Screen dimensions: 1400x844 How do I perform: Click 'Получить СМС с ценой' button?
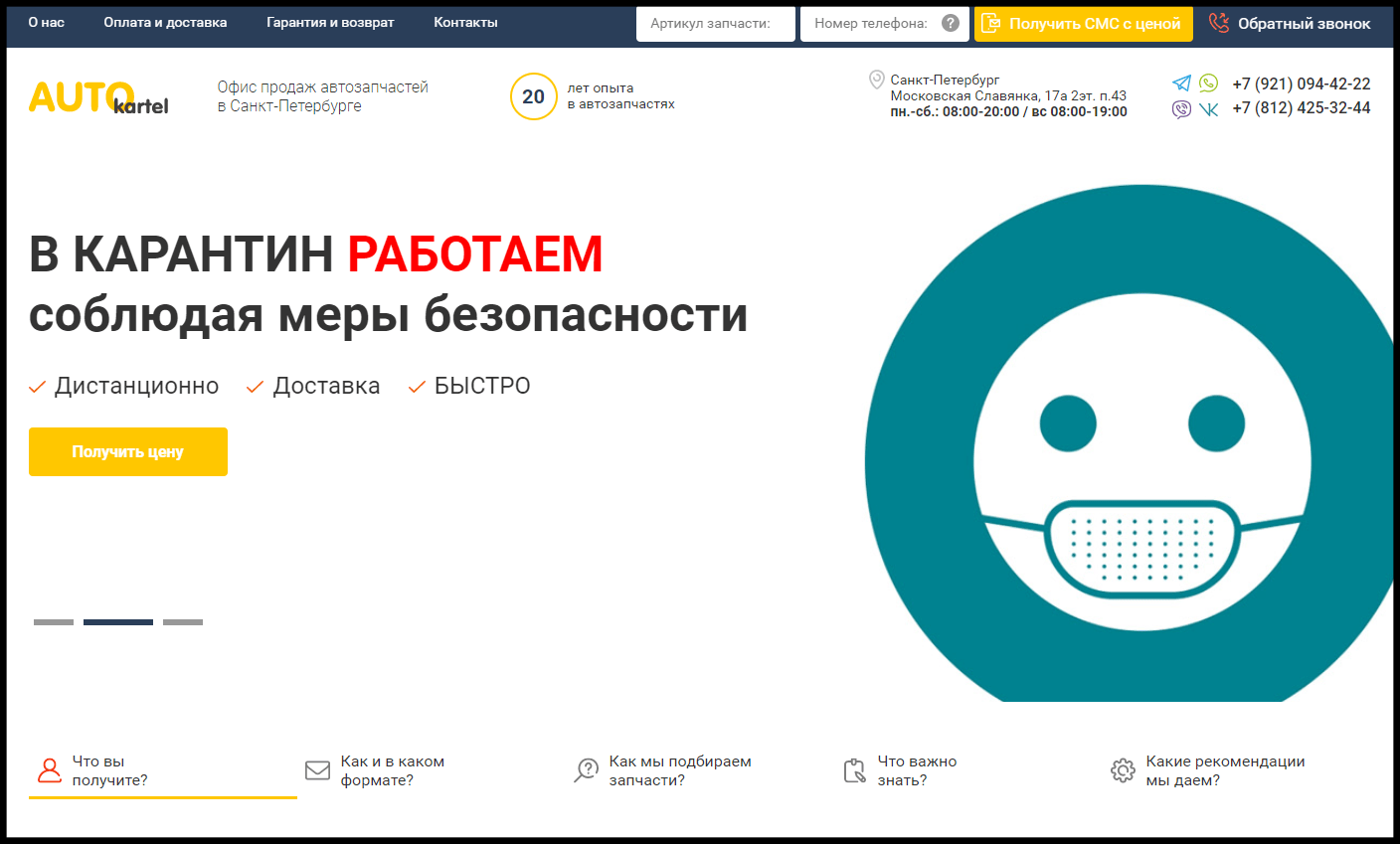click(x=1083, y=24)
